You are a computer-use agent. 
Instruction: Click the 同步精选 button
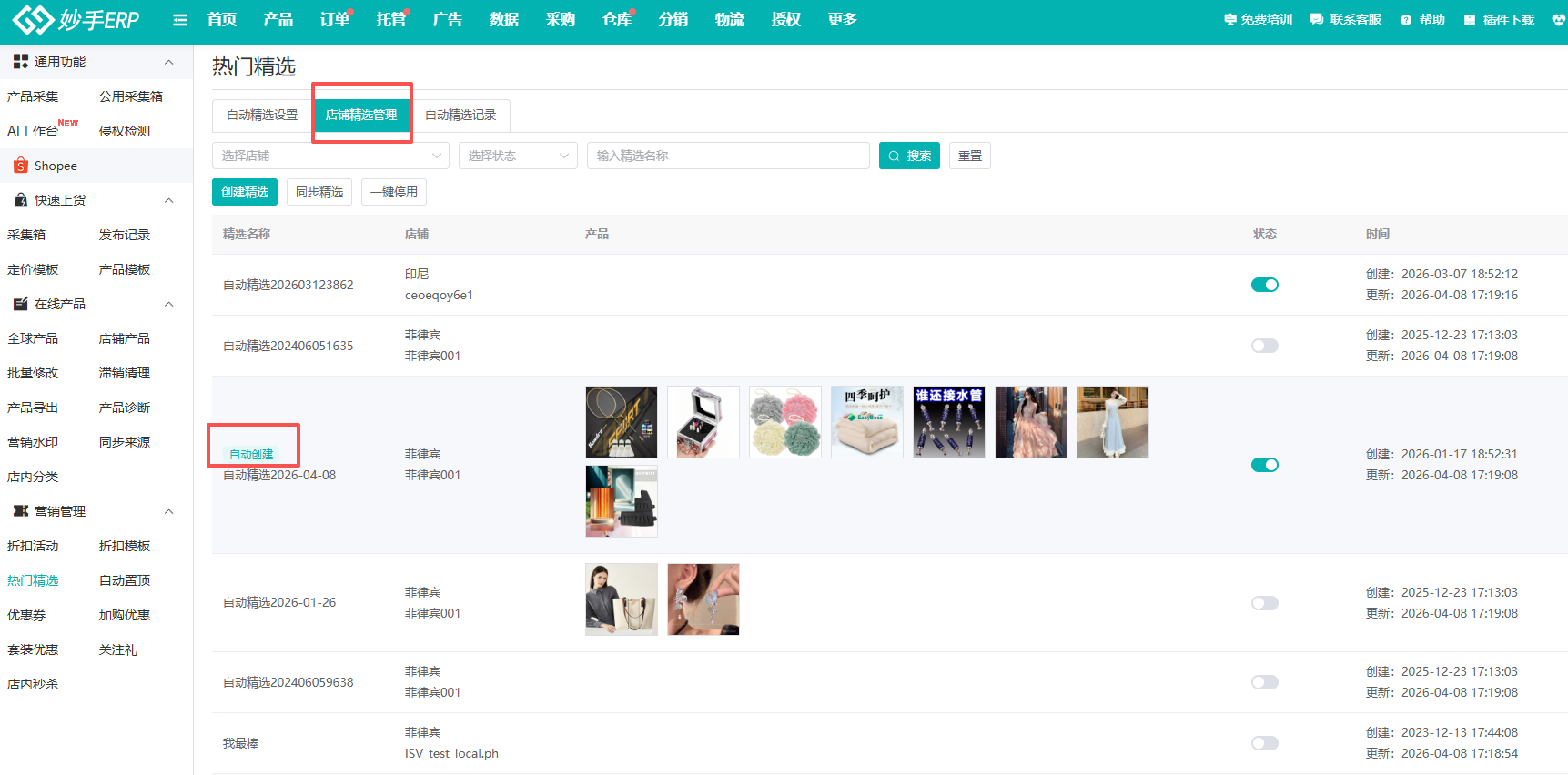(319, 192)
